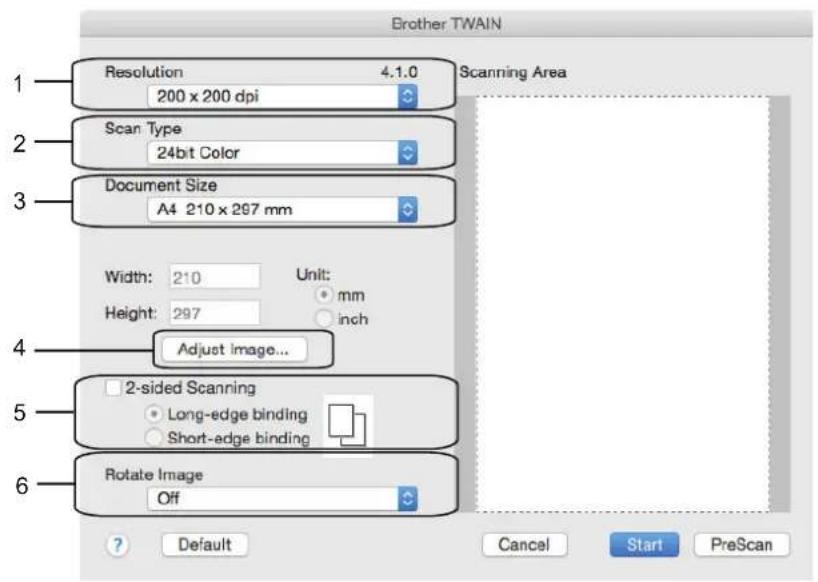The image size is (818, 582).
Task: Enable the 2-sided Scanning checkbox
Action: (113, 388)
